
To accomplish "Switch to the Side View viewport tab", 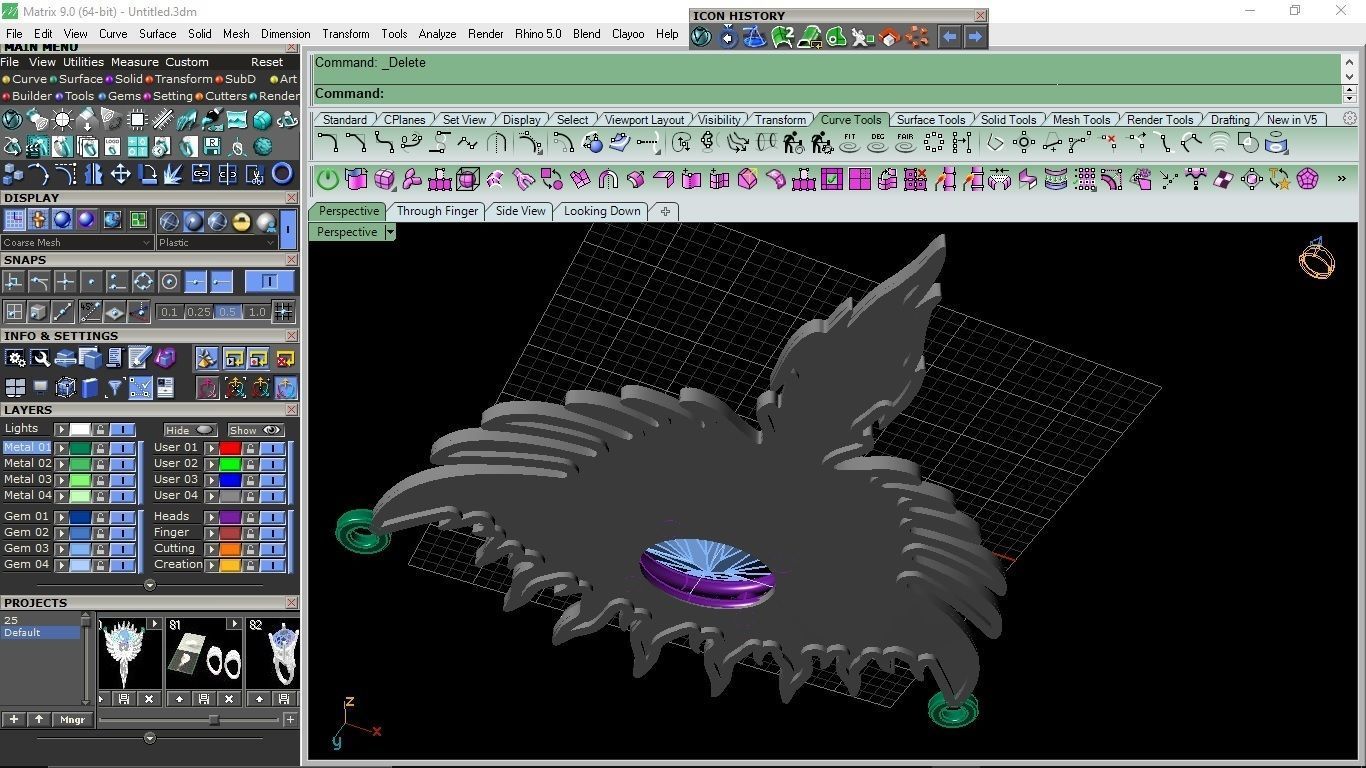I will point(521,211).
